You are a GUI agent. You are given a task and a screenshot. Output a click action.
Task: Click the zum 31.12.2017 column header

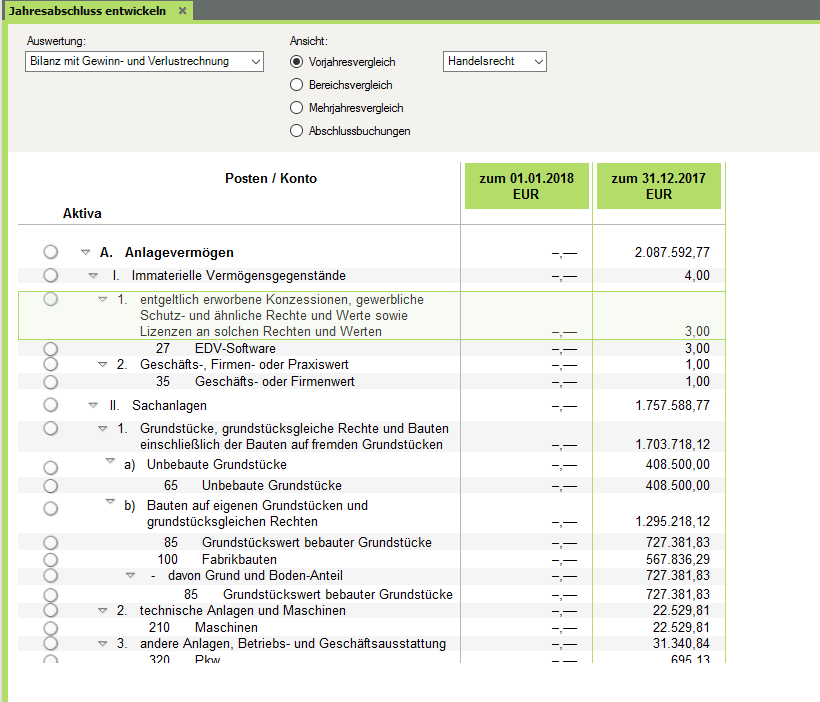[658, 186]
